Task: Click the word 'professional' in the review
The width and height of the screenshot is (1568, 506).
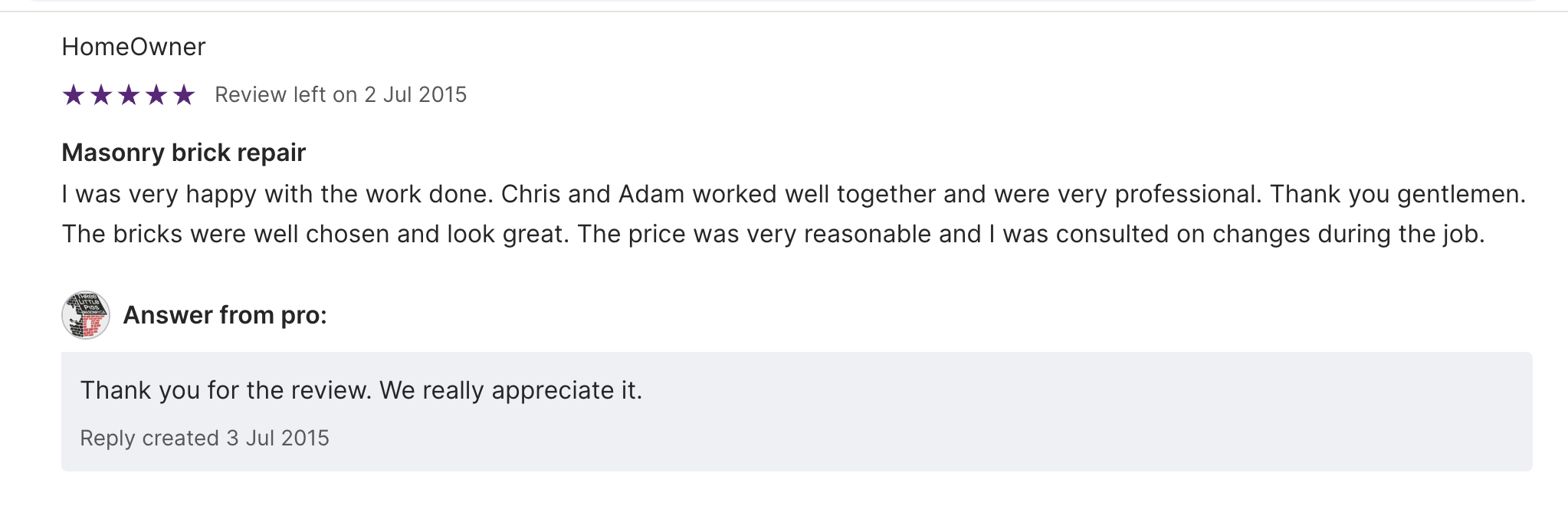Action: click(1186, 194)
